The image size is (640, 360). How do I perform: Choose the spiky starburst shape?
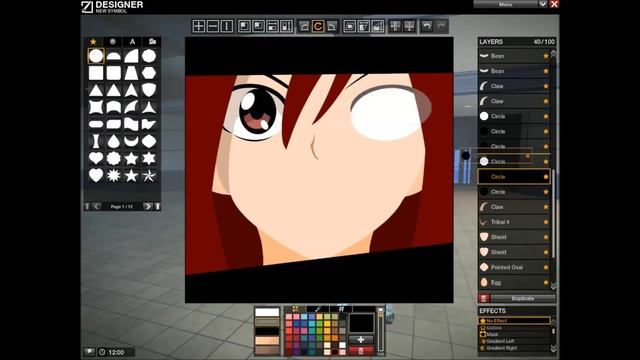click(x=113, y=176)
